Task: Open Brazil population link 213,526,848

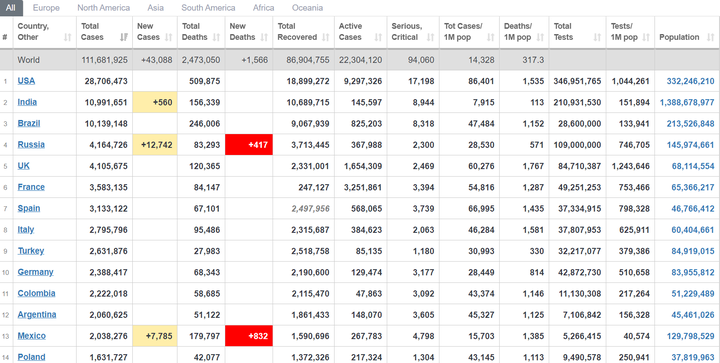Action: [691, 123]
